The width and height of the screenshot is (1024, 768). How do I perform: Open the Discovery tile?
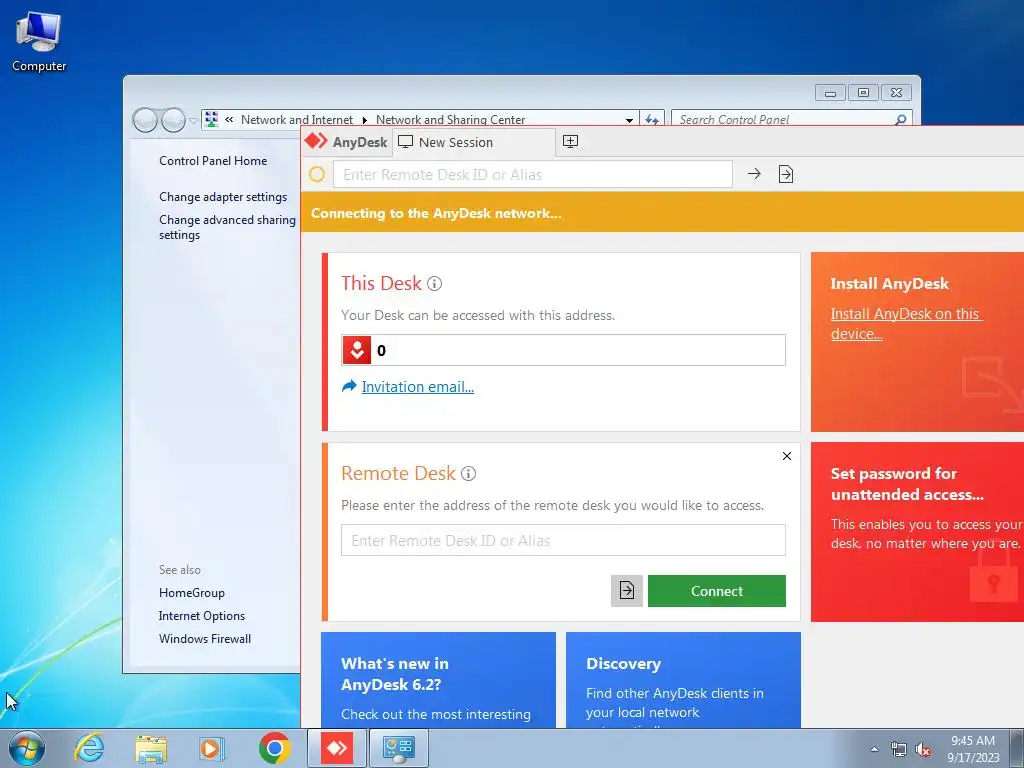[683, 680]
